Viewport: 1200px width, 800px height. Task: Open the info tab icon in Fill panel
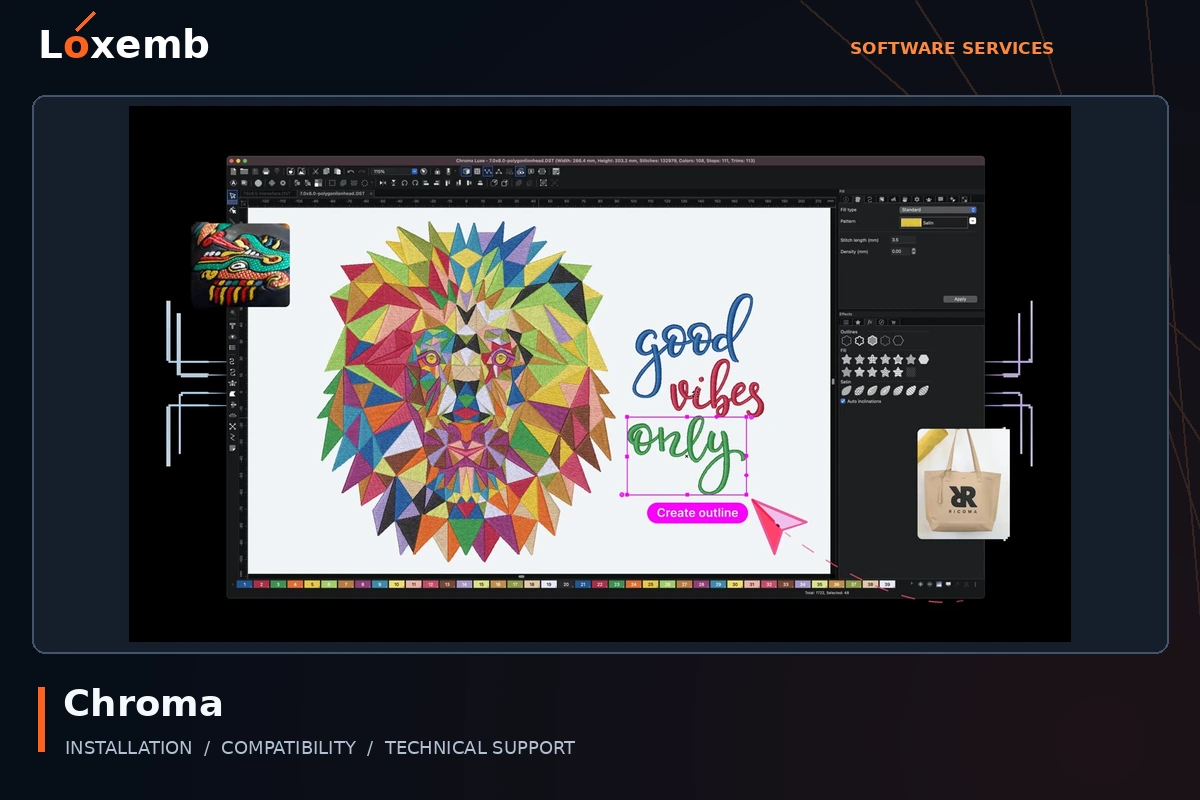846,199
